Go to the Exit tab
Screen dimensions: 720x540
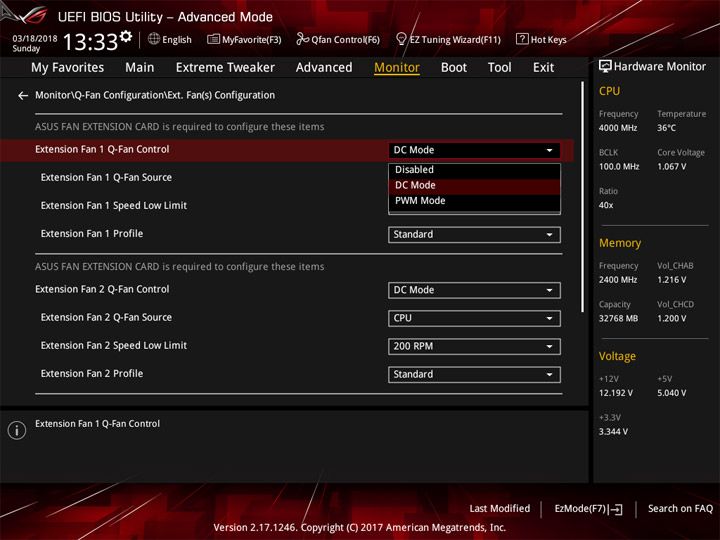coord(543,68)
